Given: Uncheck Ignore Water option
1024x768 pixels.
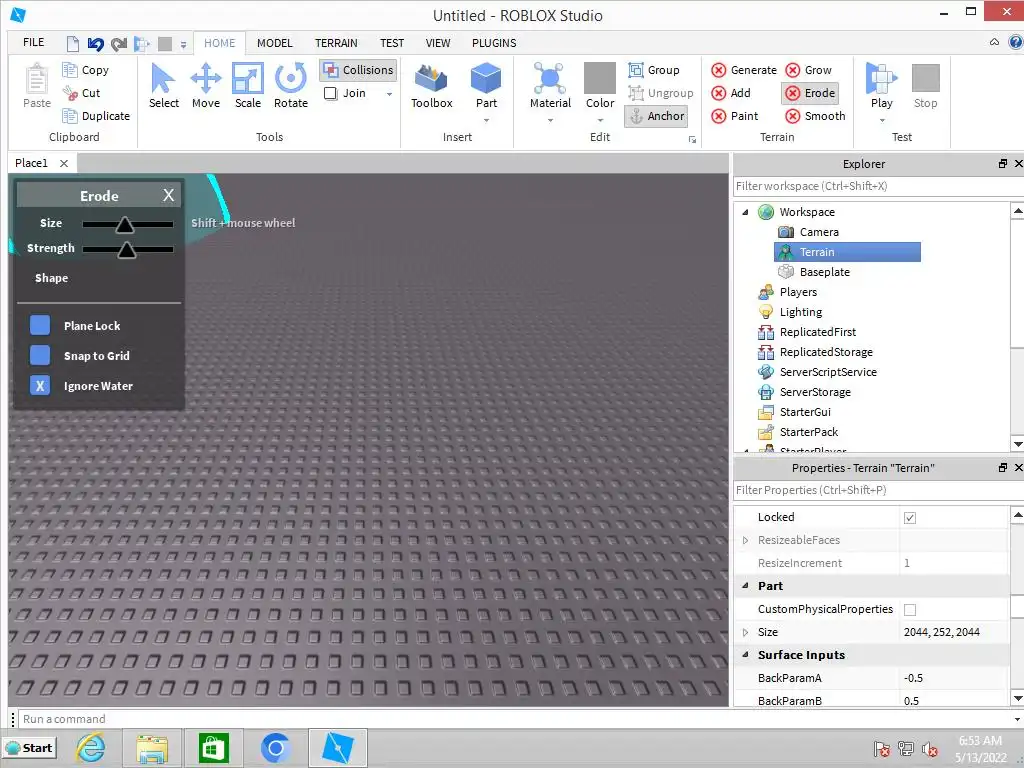Looking at the screenshot, I should point(40,385).
